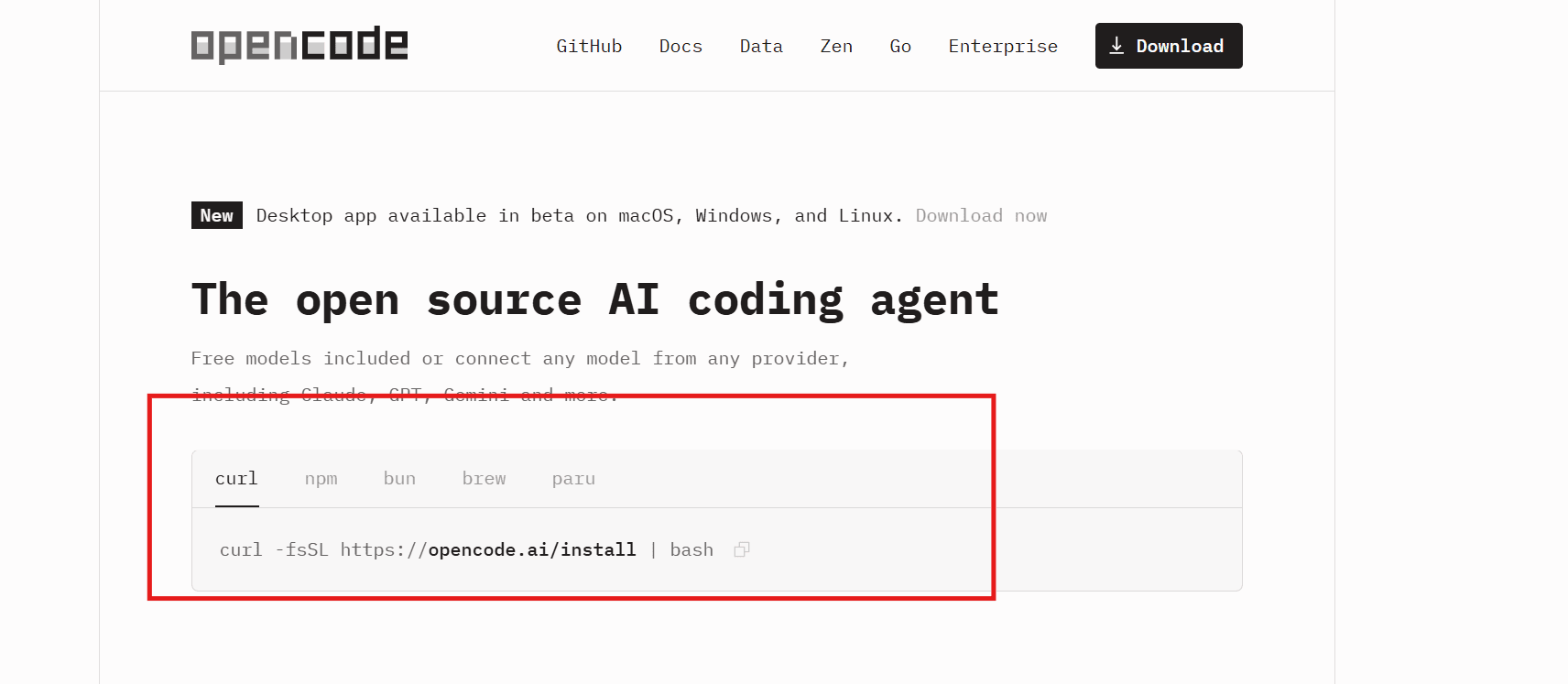Click text Desktop app available in beta
This screenshot has width=1568, height=684.
click(415, 216)
